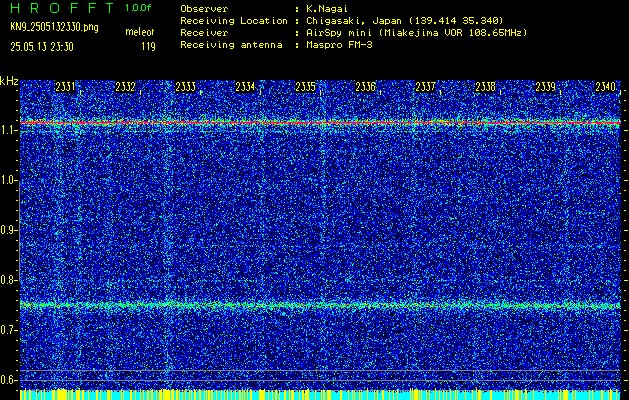The image size is (629, 400).
Task: Click the yellow and cyan intensity strip
Action: pos(320,394)
